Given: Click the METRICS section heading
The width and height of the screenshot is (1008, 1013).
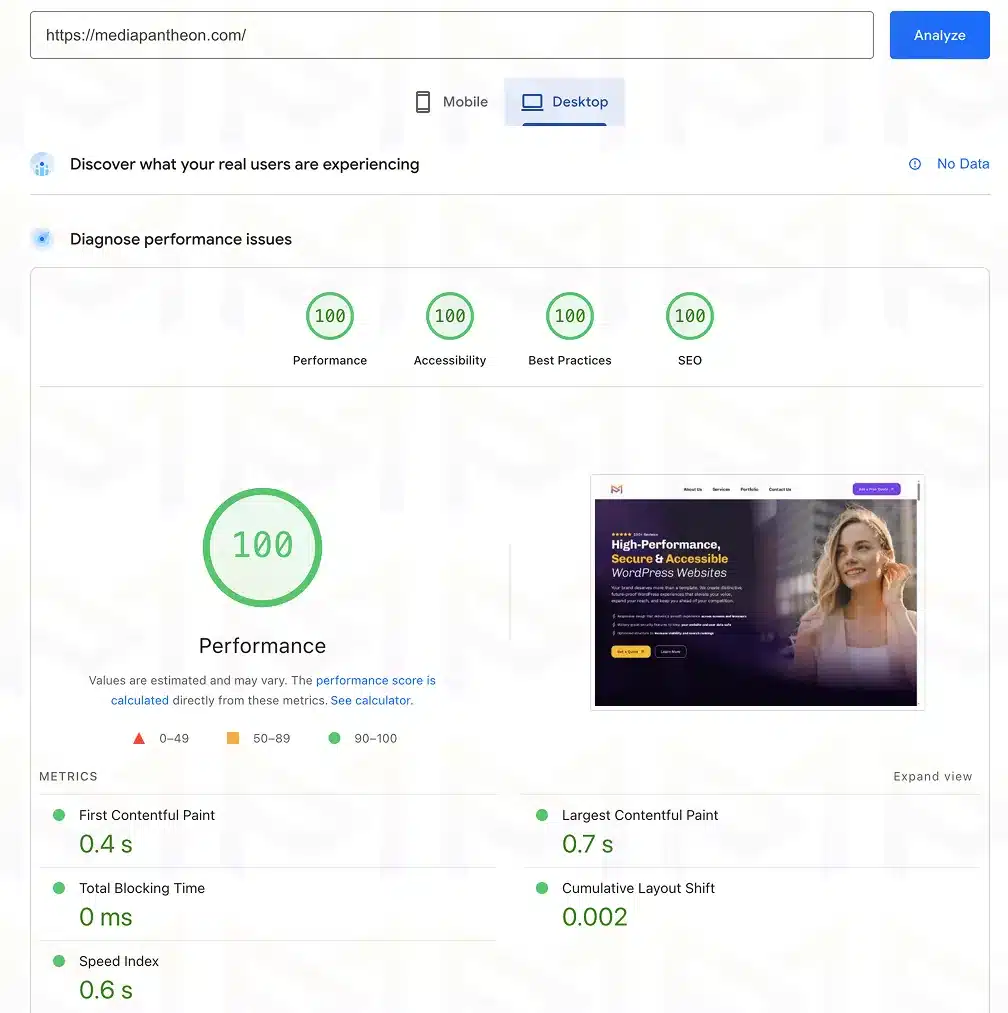Looking at the screenshot, I should click(x=68, y=777).
